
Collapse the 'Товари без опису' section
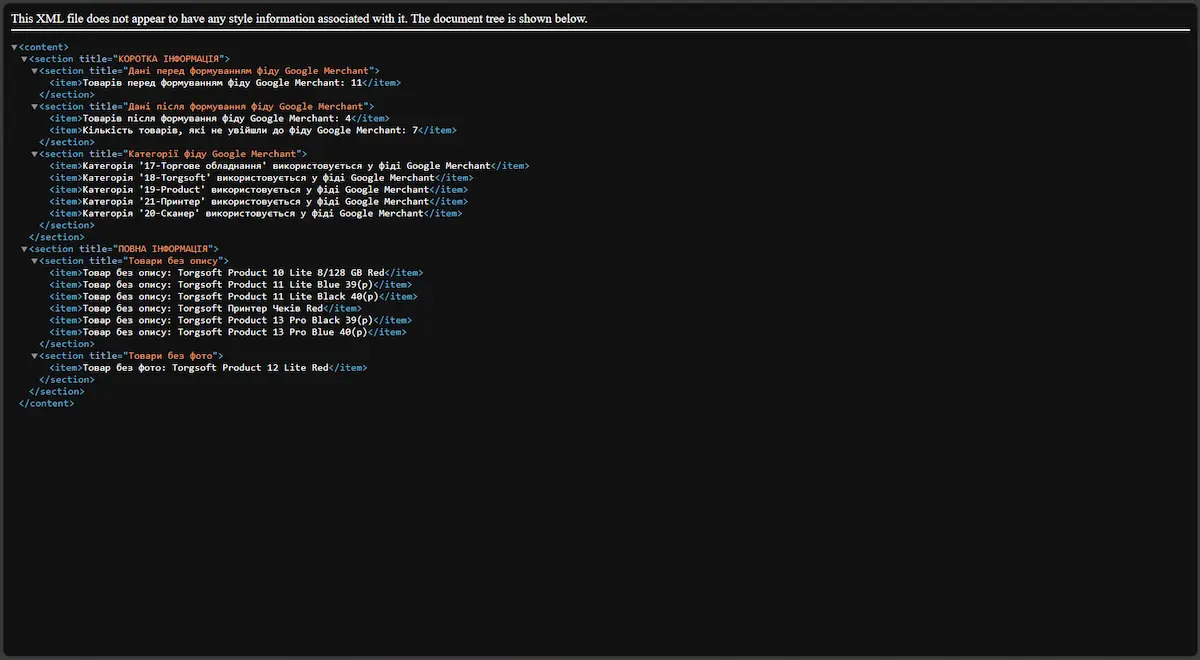(x=34, y=261)
